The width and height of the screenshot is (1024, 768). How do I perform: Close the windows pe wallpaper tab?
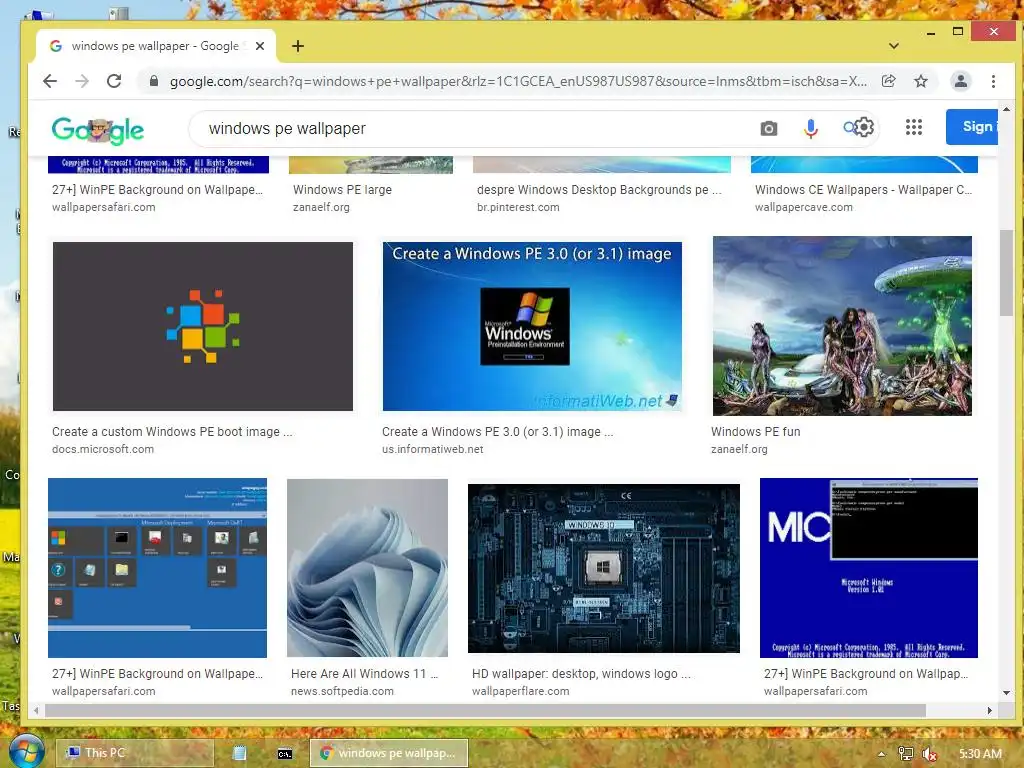[260, 46]
